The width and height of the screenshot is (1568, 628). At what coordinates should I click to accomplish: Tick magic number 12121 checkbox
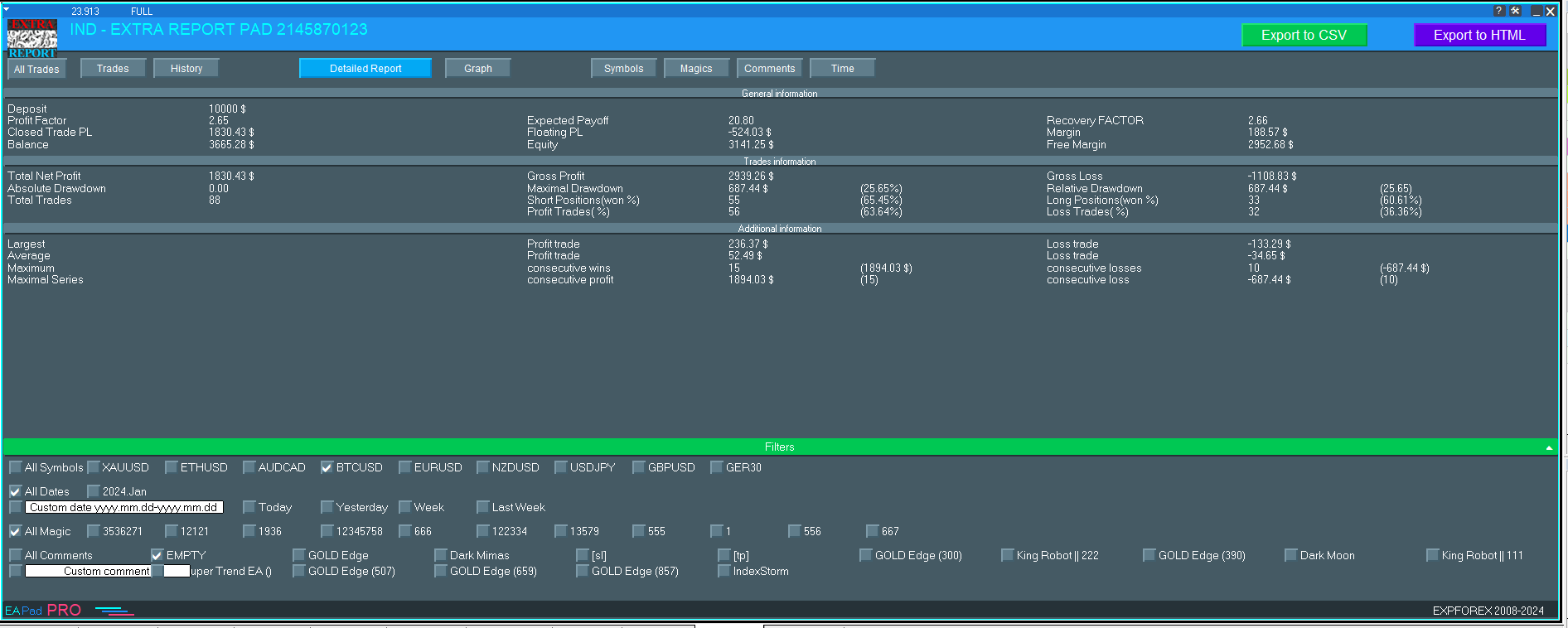point(171,531)
